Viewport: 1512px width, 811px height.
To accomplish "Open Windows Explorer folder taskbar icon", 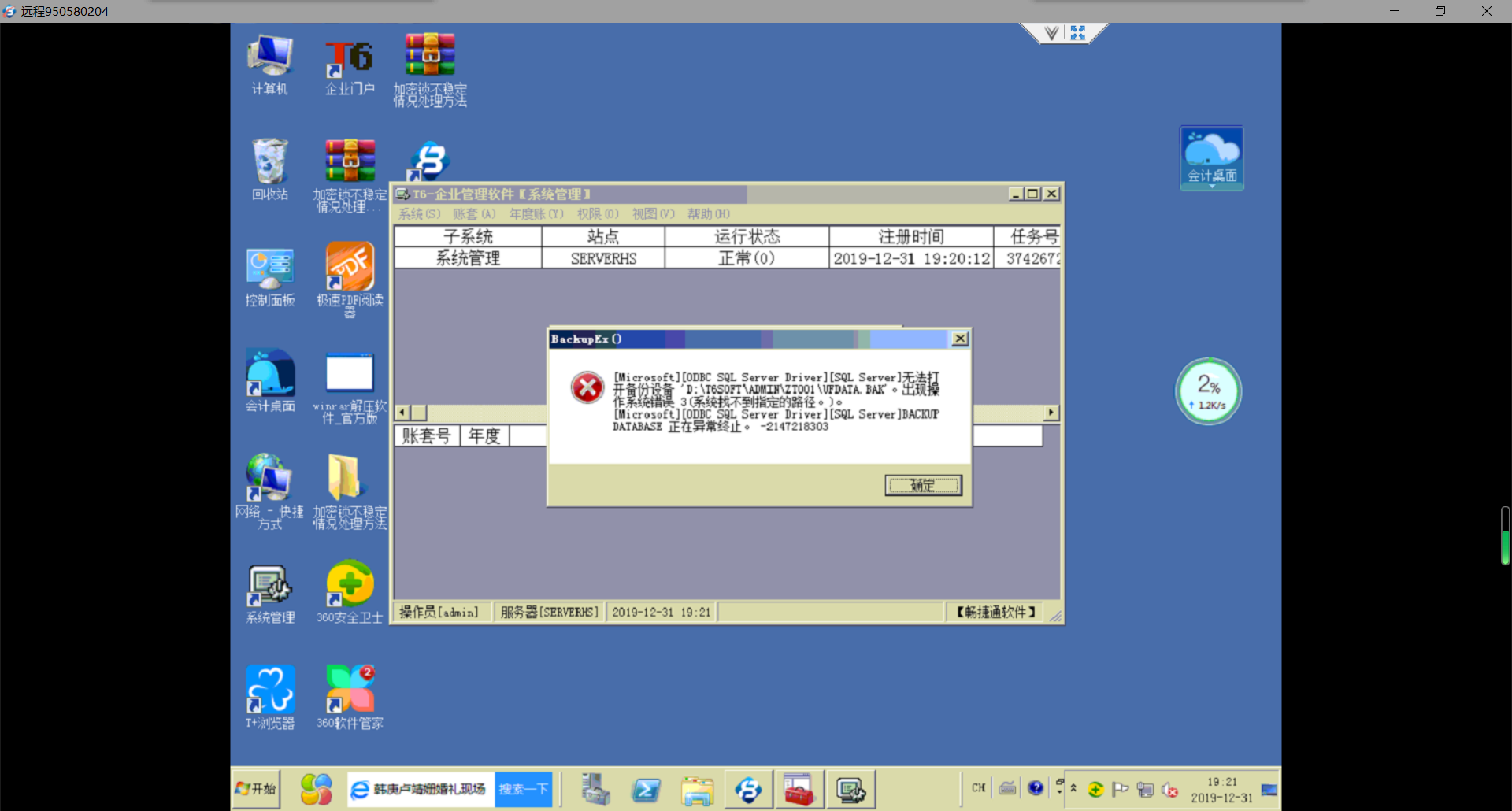I will (698, 789).
